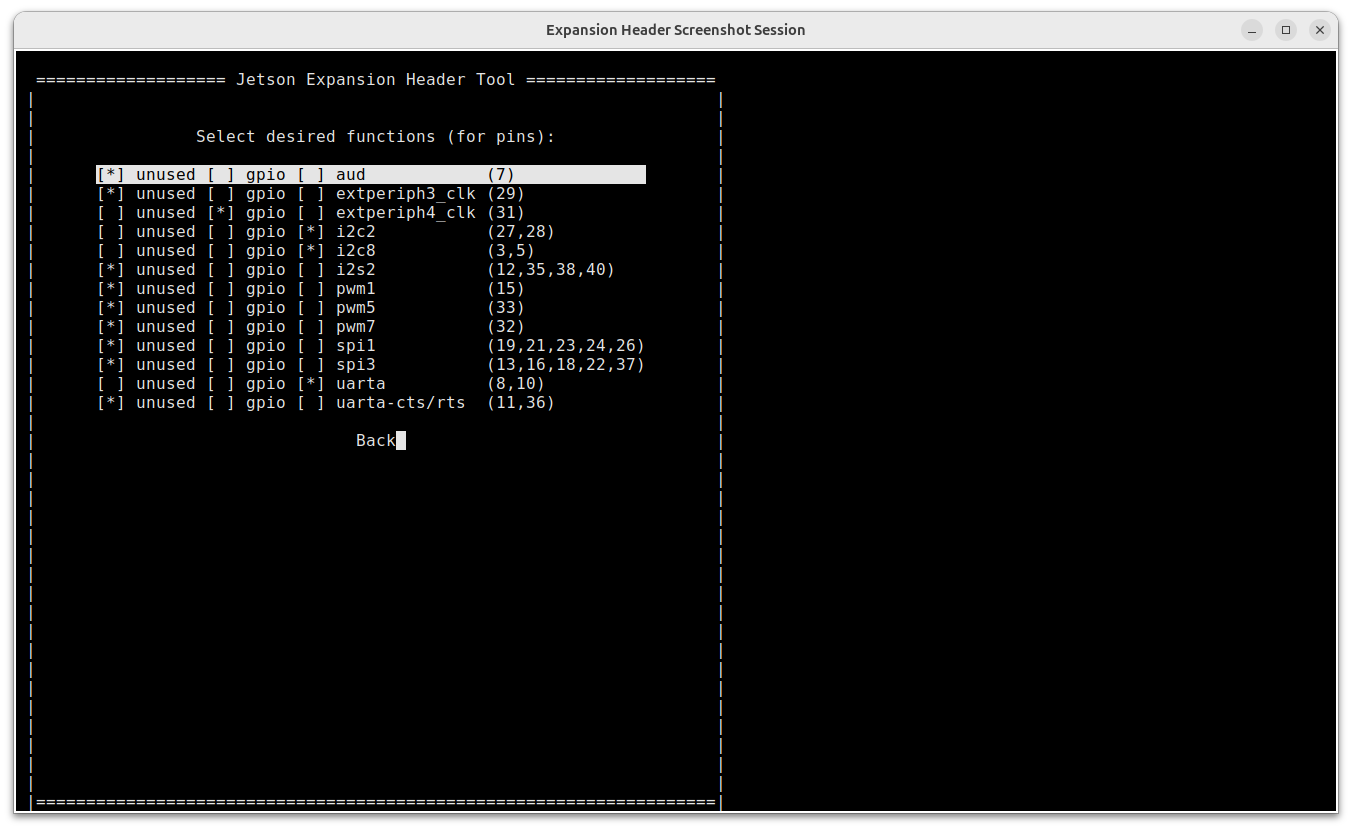Toggle unused checkbox in the extperiph3_clk row
This screenshot has width=1352, height=830.
coord(111,194)
